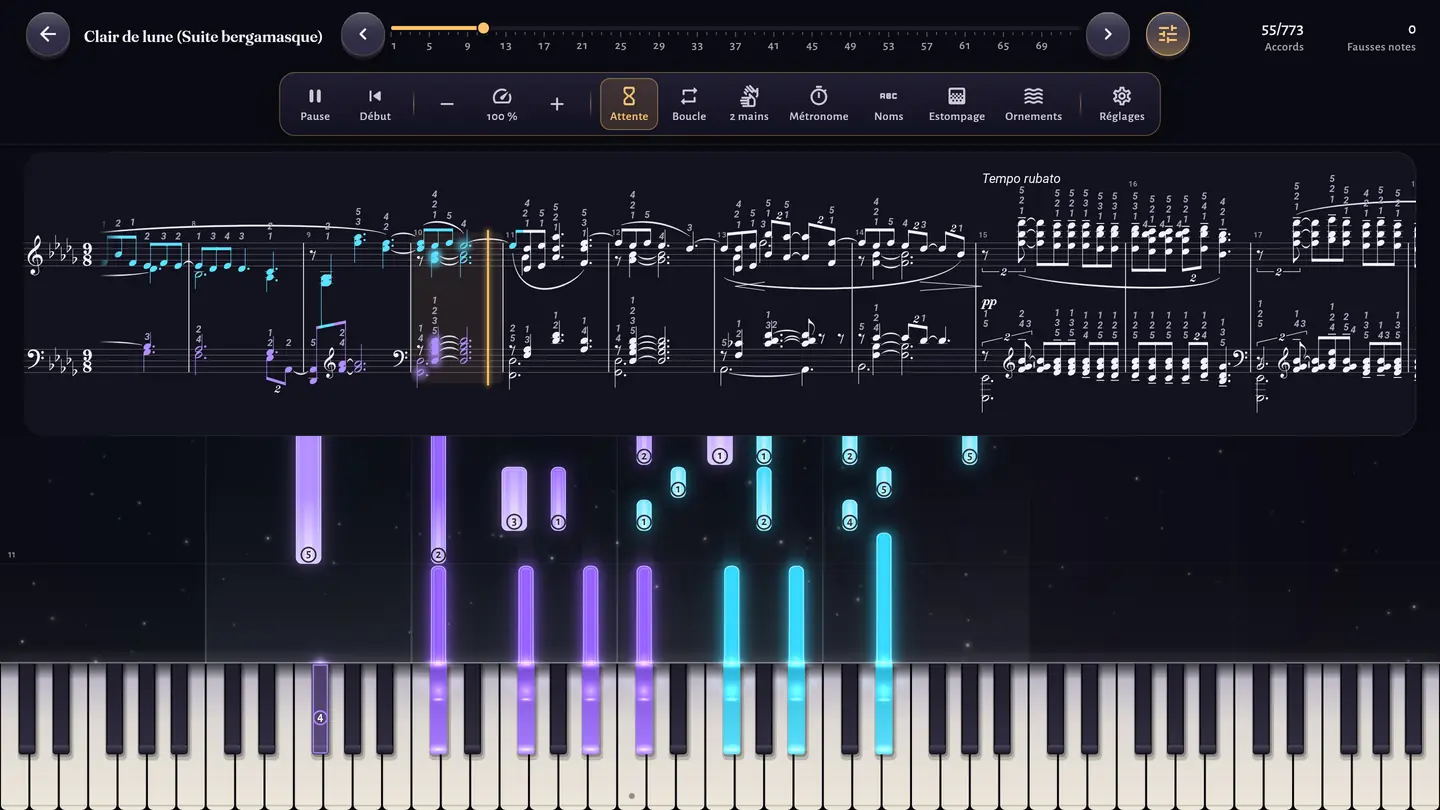Seek to measure 1 on the timeline
1440x810 pixels.
pyautogui.click(x=393, y=46)
